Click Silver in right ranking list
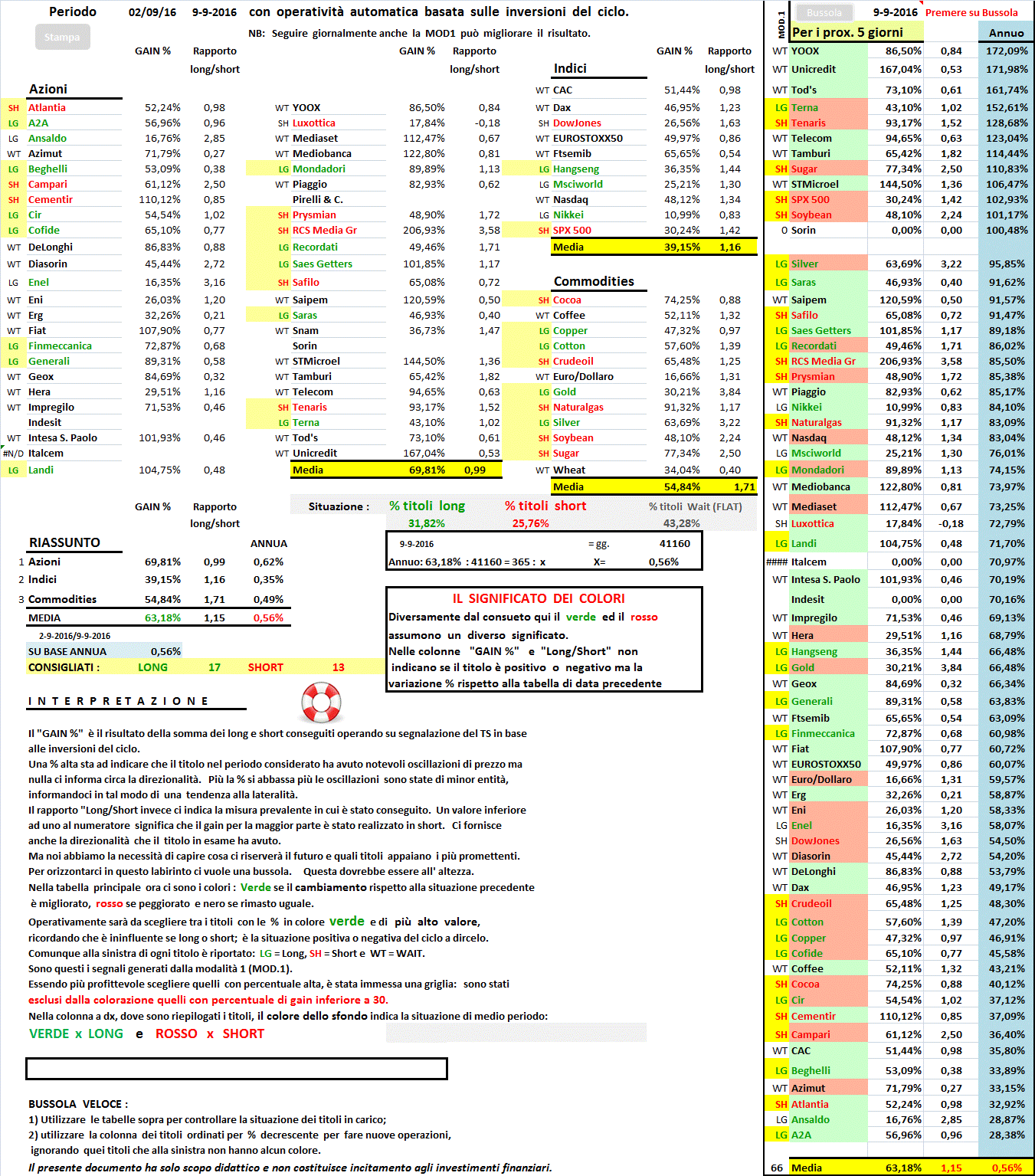 pyautogui.click(x=804, y=264)
